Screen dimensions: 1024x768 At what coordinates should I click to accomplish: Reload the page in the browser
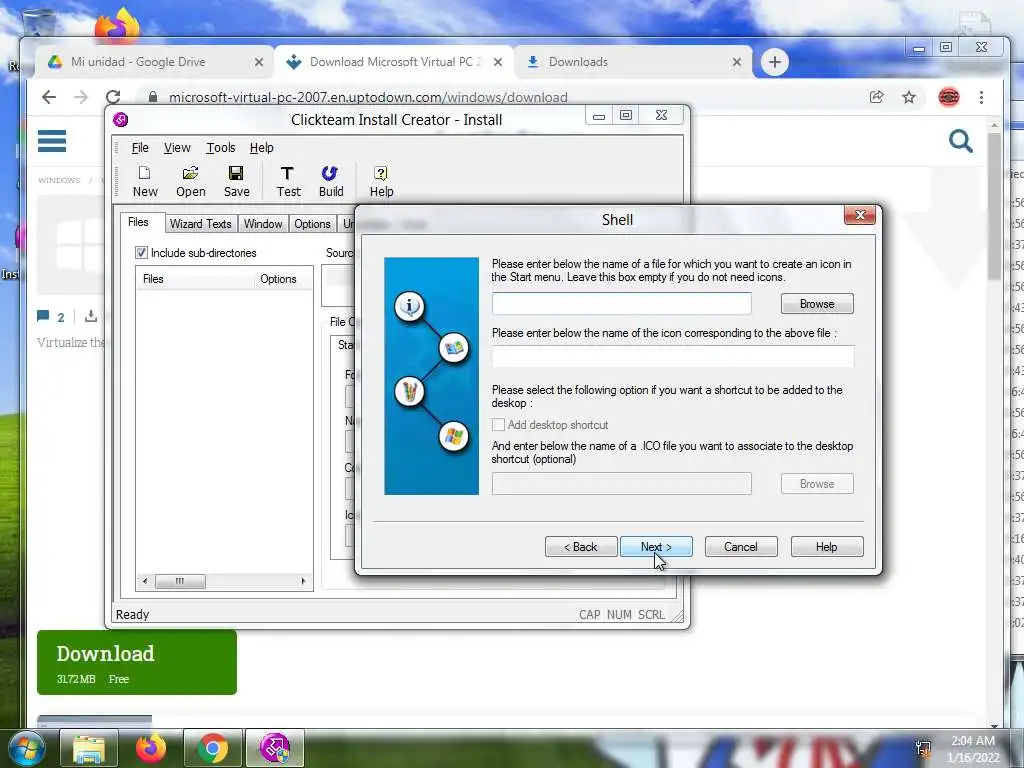pos(113,97)
